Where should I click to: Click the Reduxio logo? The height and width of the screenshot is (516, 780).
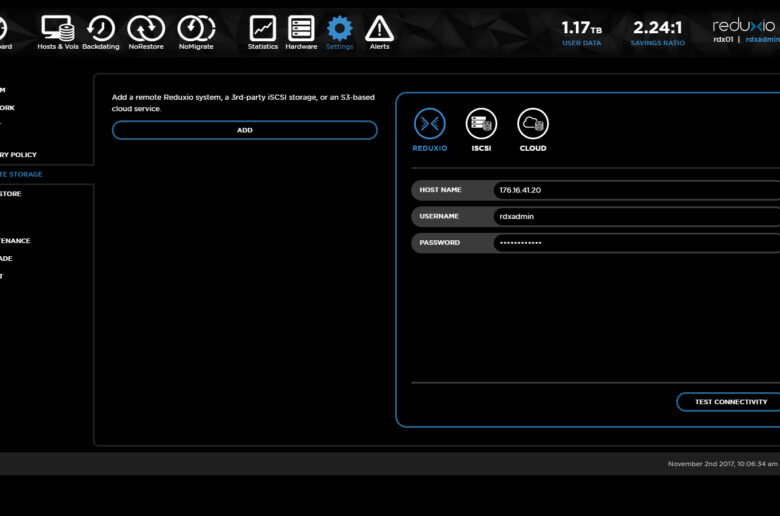coord(744,25)
